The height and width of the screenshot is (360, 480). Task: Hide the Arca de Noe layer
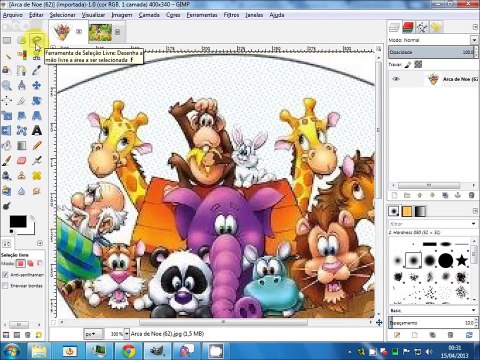[396, 79]
